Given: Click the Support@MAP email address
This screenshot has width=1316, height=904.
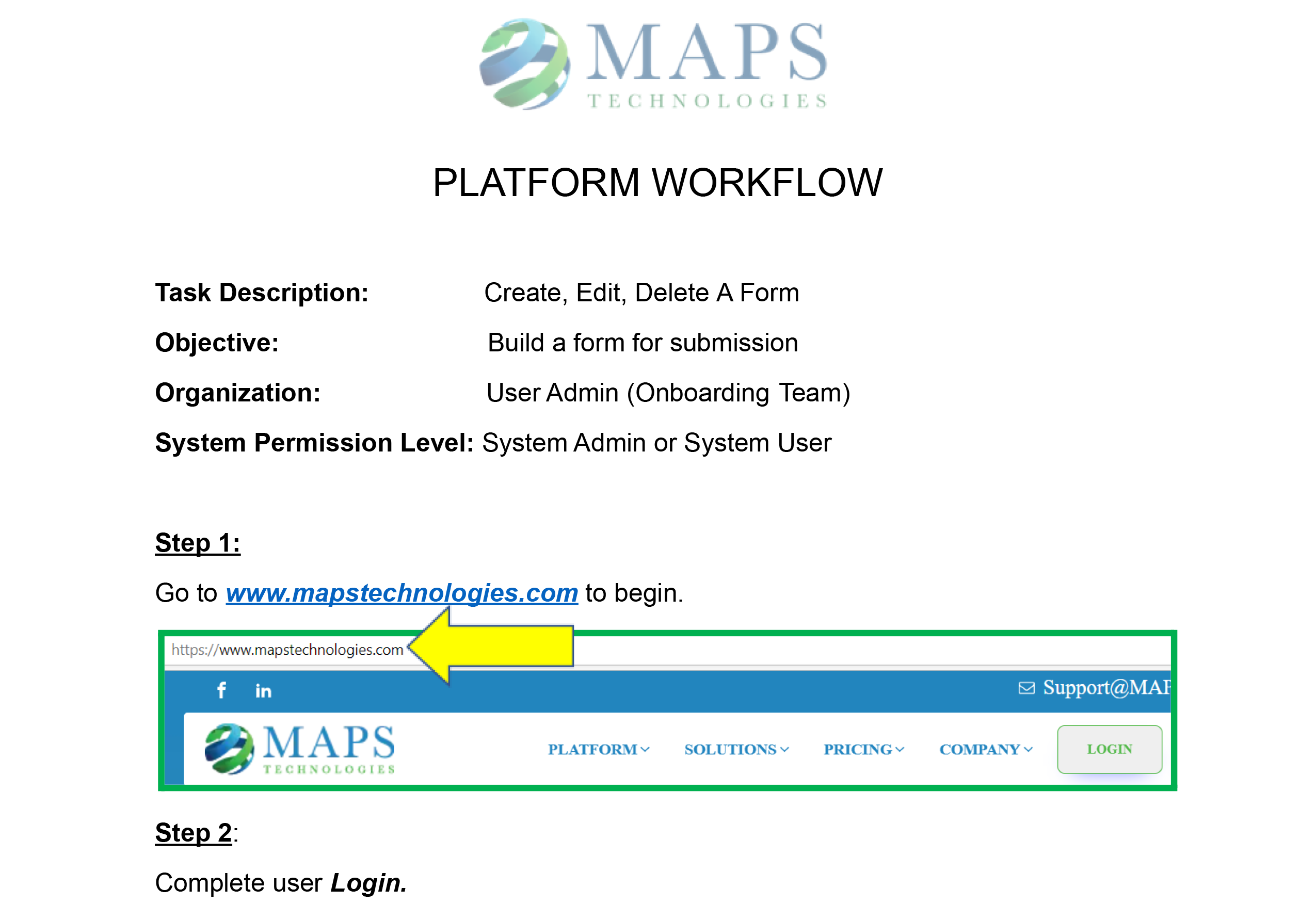Looking at the screenshot, I should tap(1106, 687).
